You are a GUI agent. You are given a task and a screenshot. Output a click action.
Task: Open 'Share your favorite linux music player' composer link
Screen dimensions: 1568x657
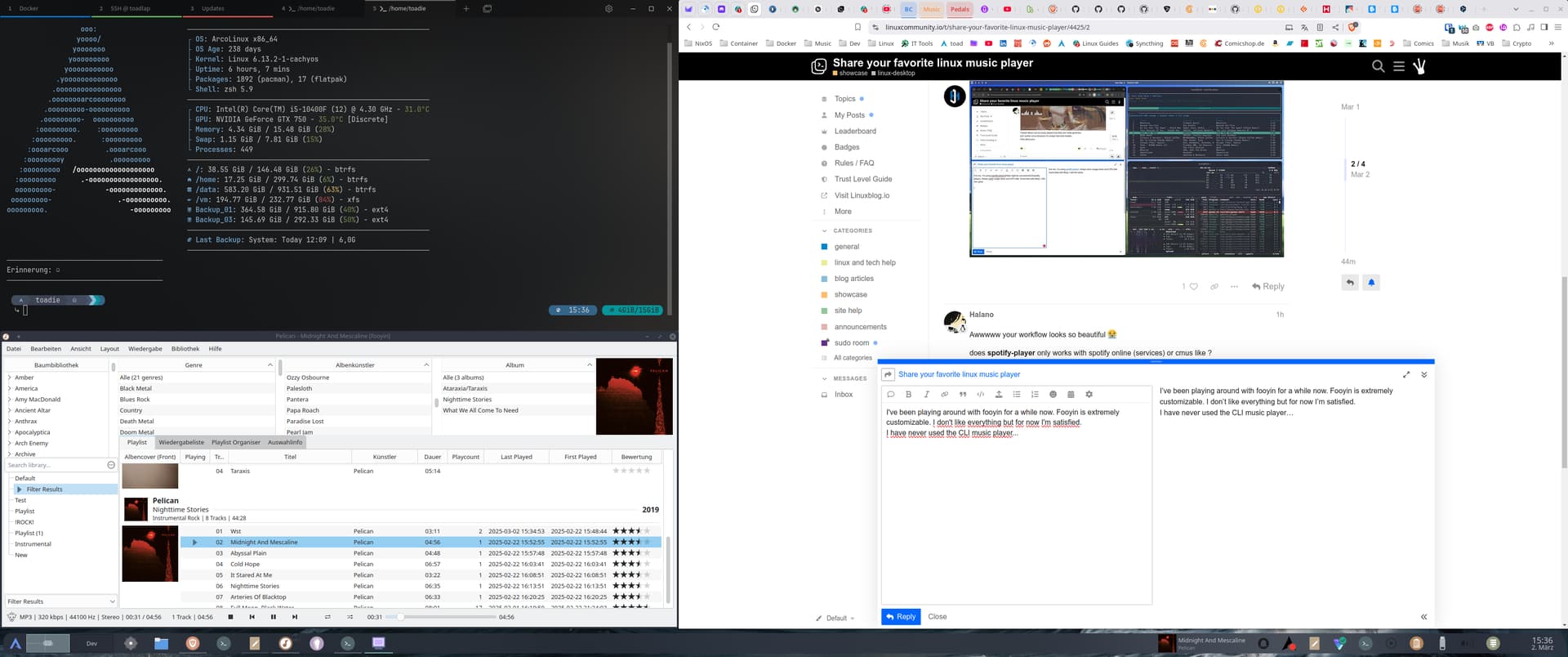coord(959,374)
